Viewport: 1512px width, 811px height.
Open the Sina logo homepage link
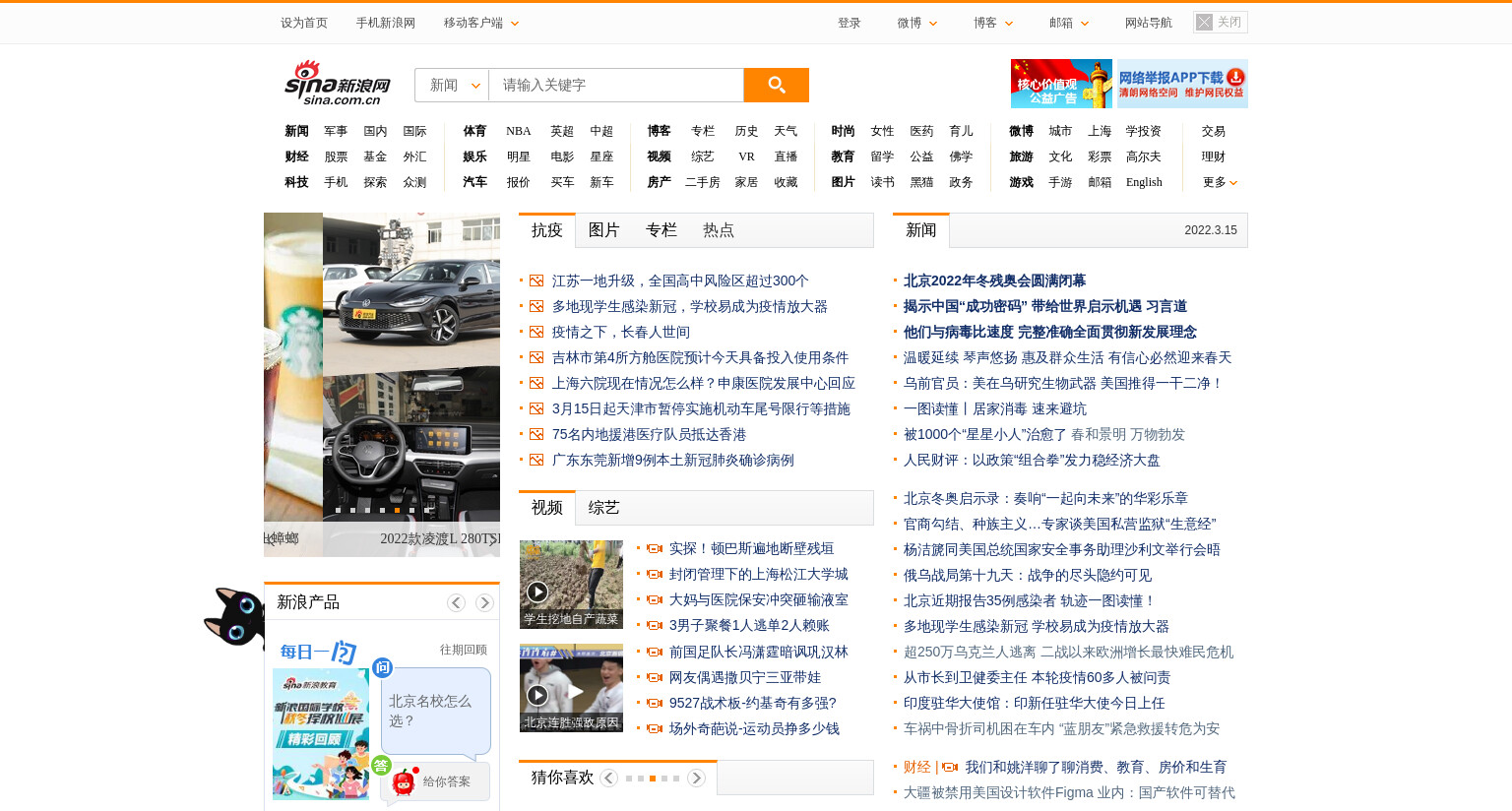tap(338, 84)
